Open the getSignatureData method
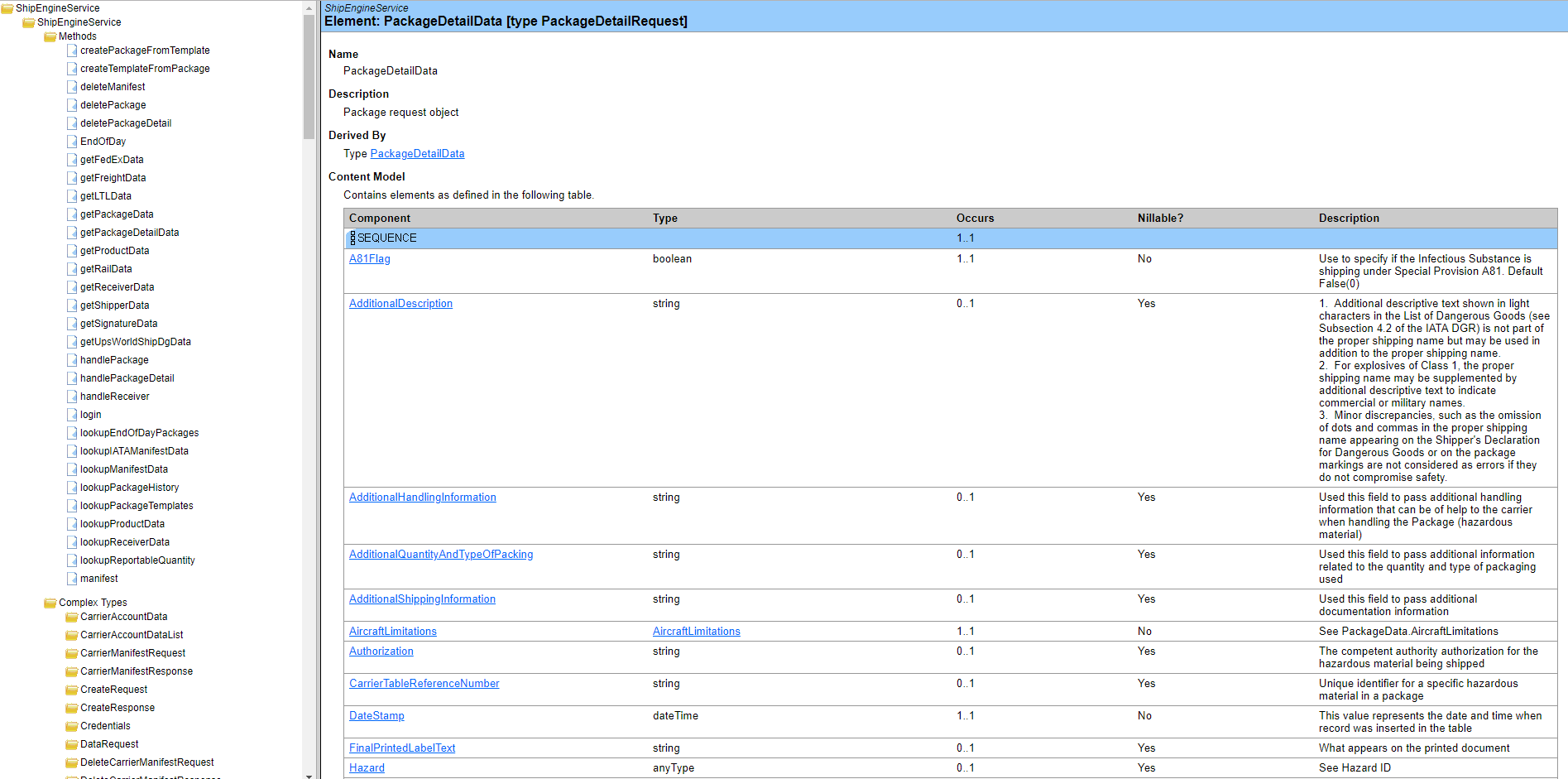Screen dimensions: 1568x779 (118, 324)
